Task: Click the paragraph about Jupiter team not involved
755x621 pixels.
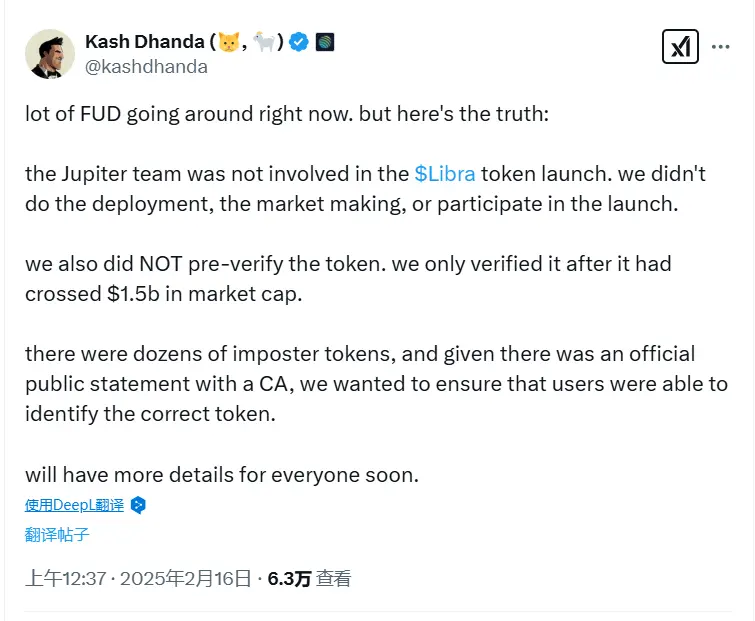Action: click(x=365, y=188)
